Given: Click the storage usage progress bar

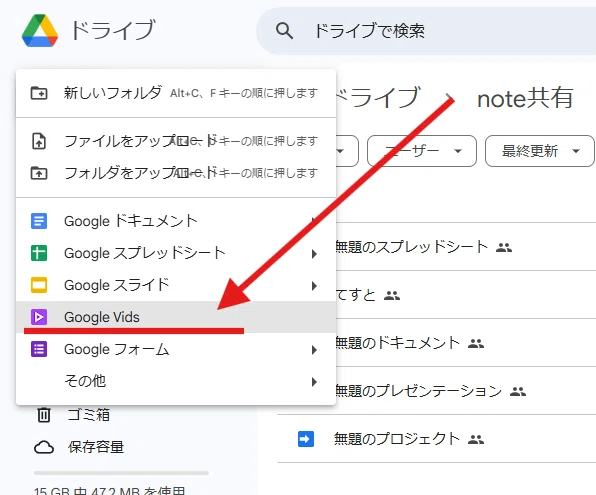Looking at the screenshot, I should coord(121,473).
